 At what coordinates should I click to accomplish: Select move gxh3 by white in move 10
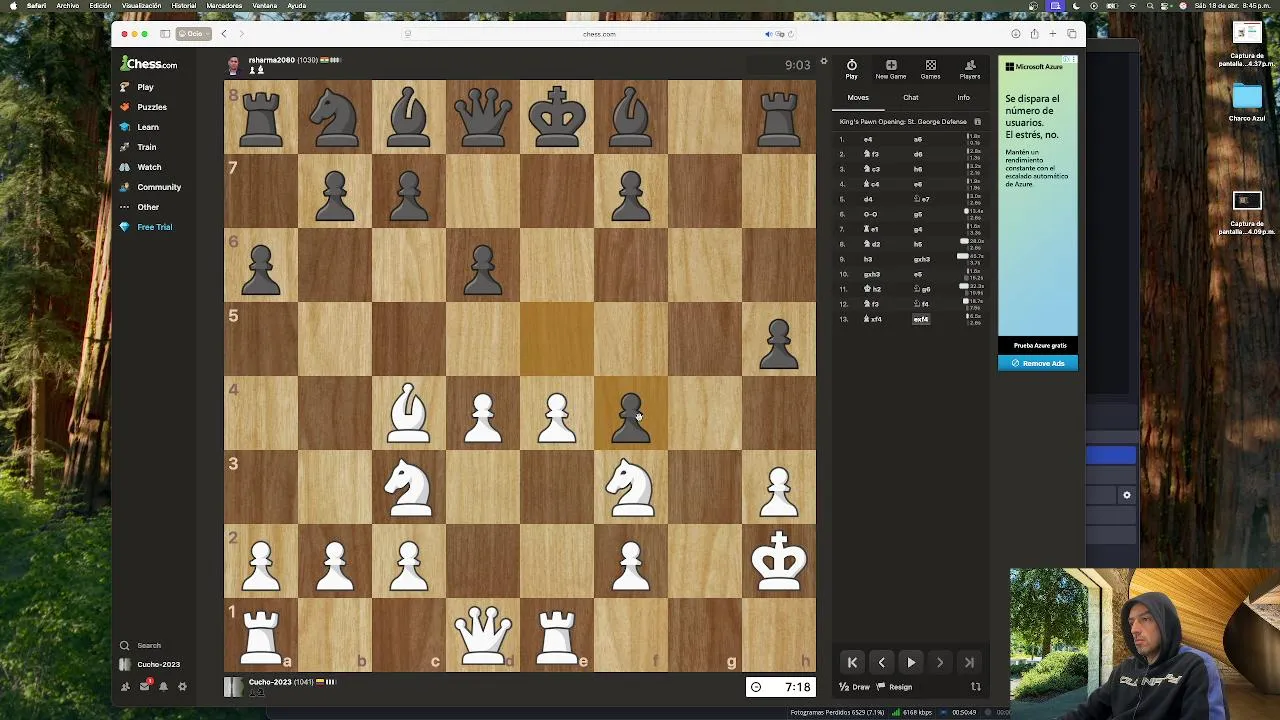[x=872, y=274]
